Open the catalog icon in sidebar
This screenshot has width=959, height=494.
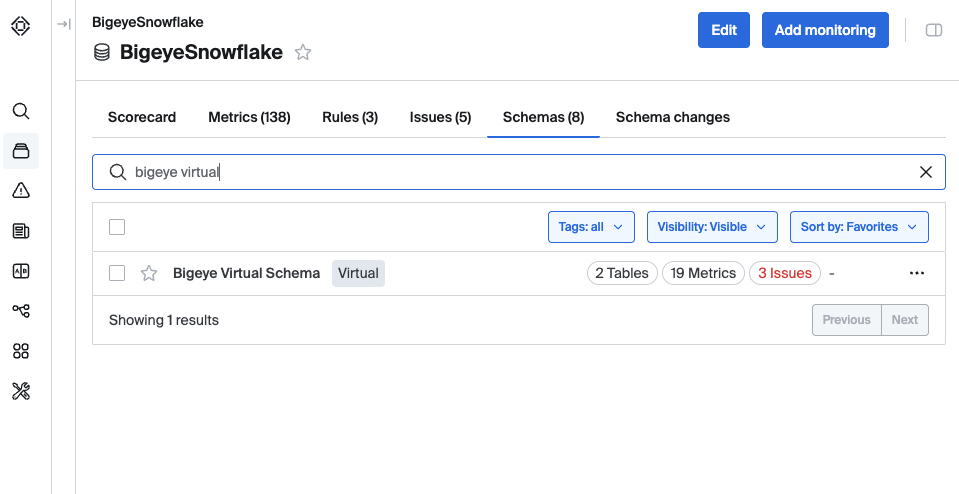pyautogui.click(x=21, y=151)
